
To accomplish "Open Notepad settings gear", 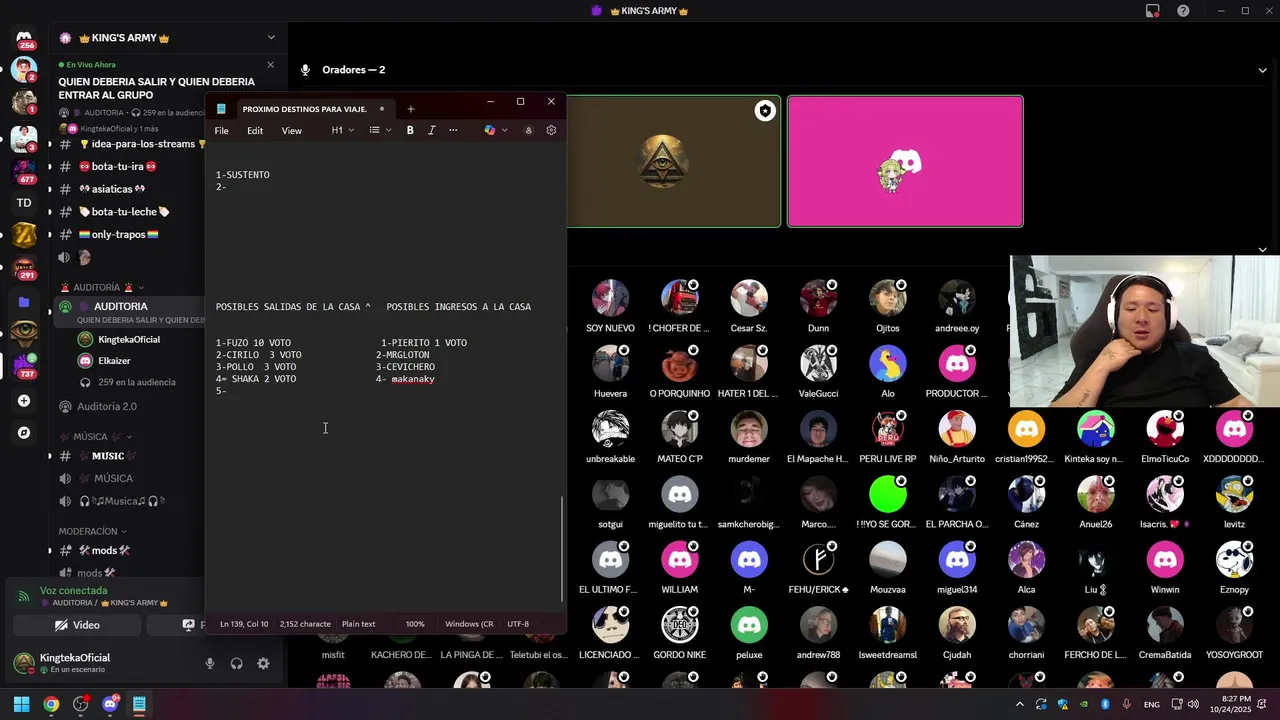I will coord(551,130).
